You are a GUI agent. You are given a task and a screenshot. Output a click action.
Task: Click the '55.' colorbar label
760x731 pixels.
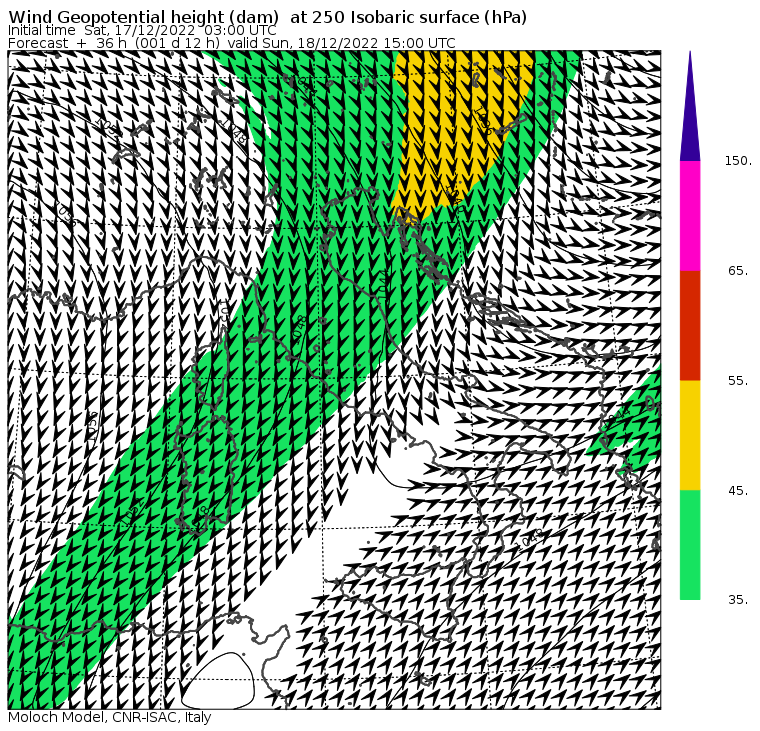click(x=739, y=381)
